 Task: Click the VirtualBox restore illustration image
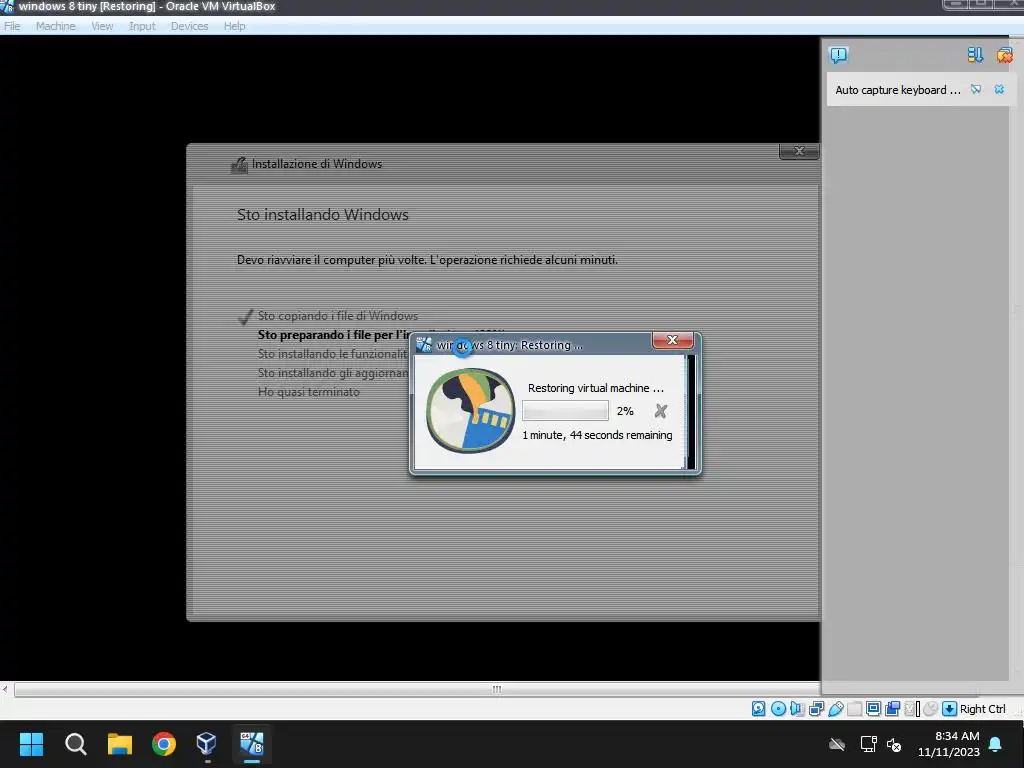(x=470, y=410)
